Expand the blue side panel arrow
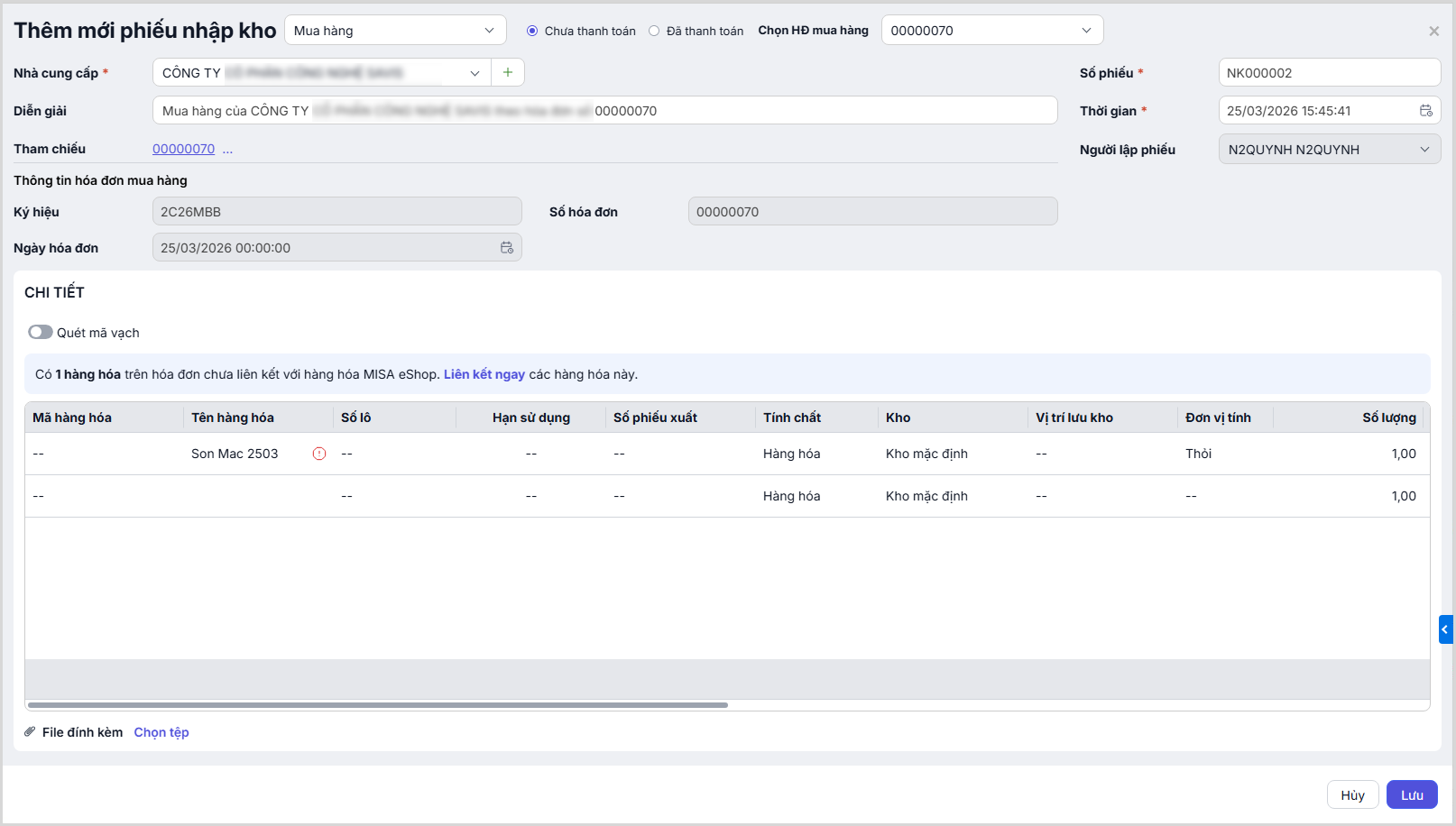Viewport: 1456px width, 826px height. pyautogui.click(x=1445, y=629)
